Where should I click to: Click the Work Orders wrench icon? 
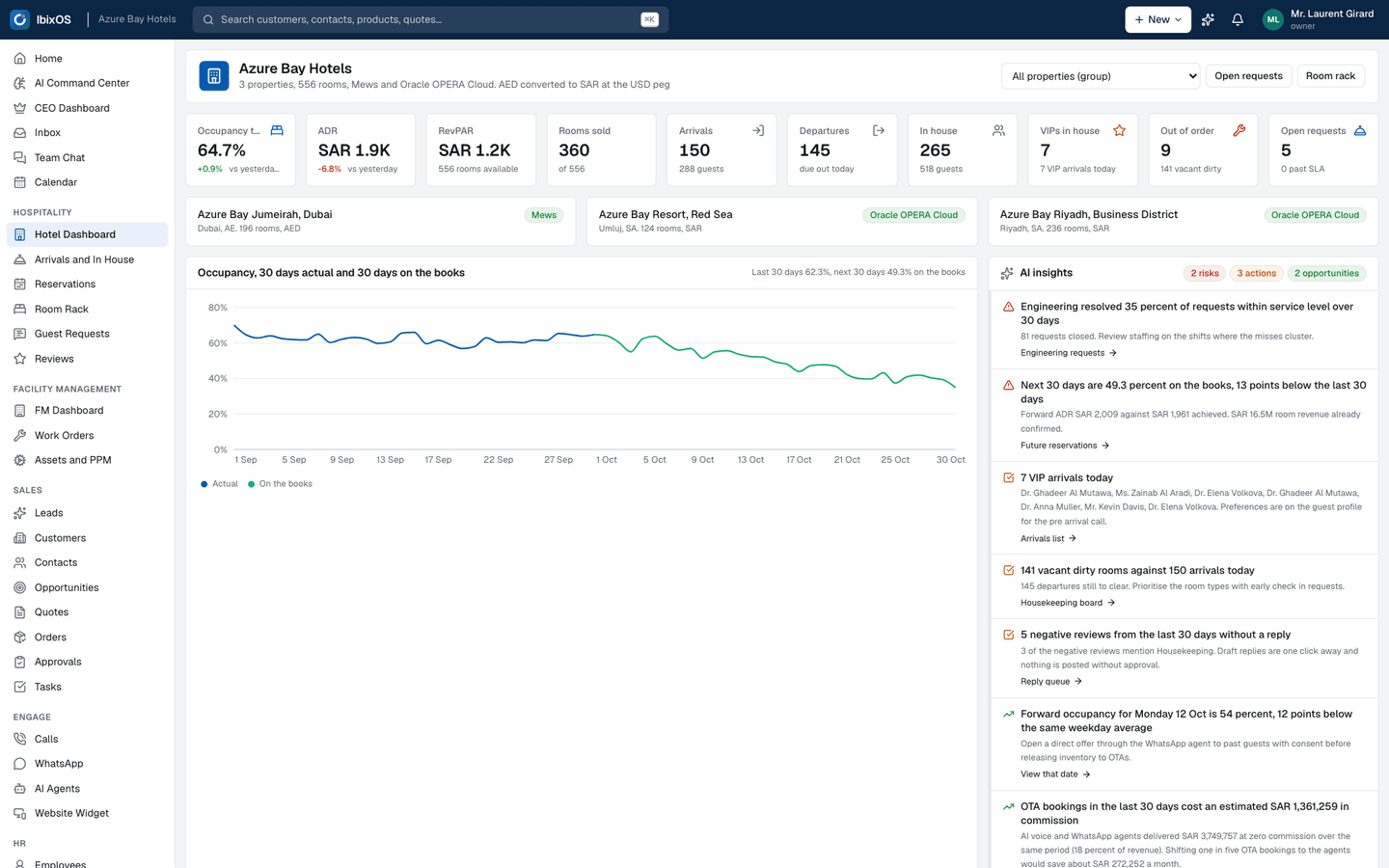click(20, 436)
